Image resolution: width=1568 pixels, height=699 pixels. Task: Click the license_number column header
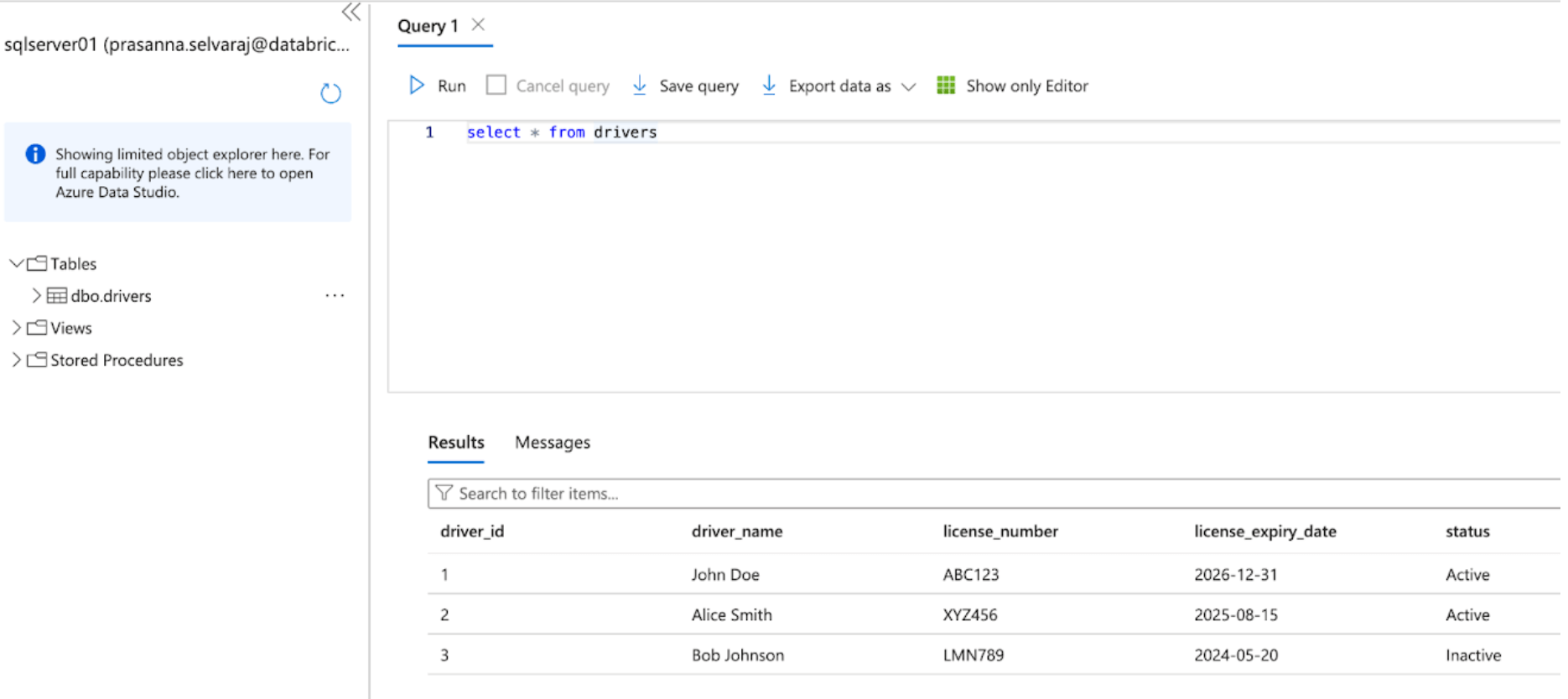point(1000,531)
